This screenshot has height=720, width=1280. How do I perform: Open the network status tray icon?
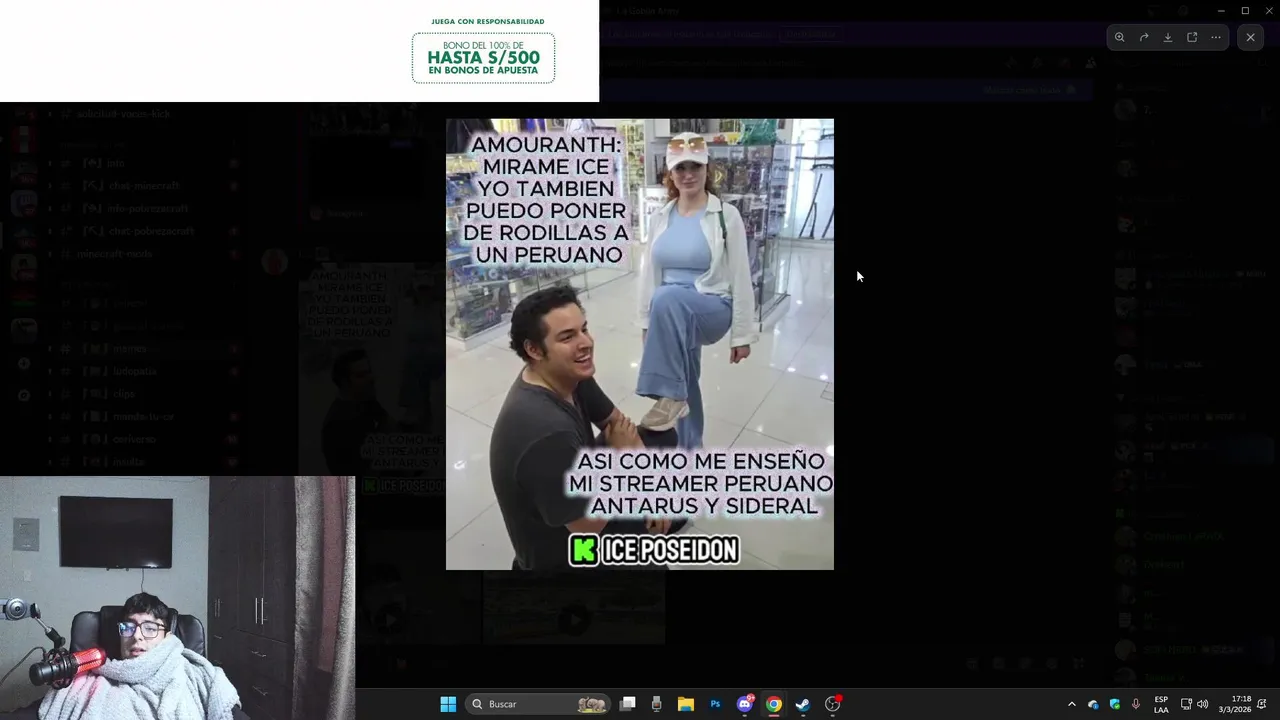(x=1186, y=704)
